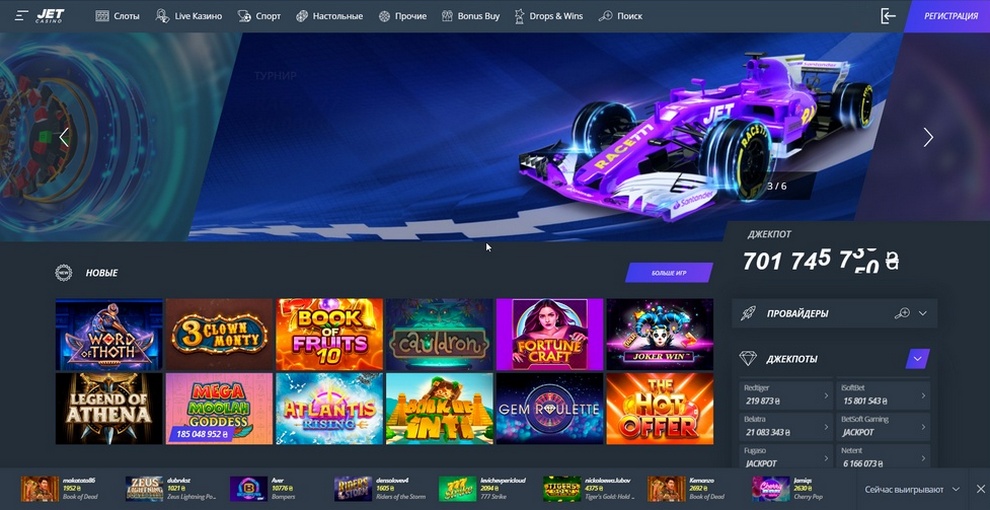990x510 pixels.
Task: Open Поиск in the top menu
Action: pos(621,16)
